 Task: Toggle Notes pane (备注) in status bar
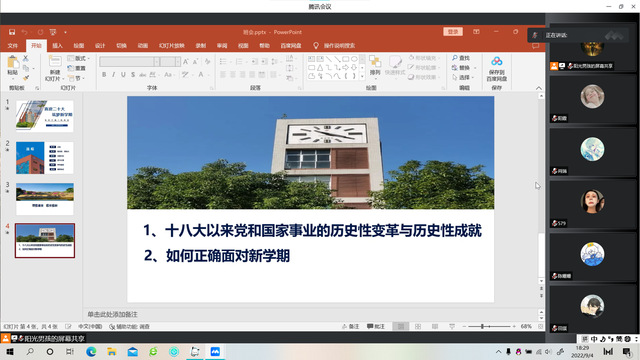pos(351,327)
